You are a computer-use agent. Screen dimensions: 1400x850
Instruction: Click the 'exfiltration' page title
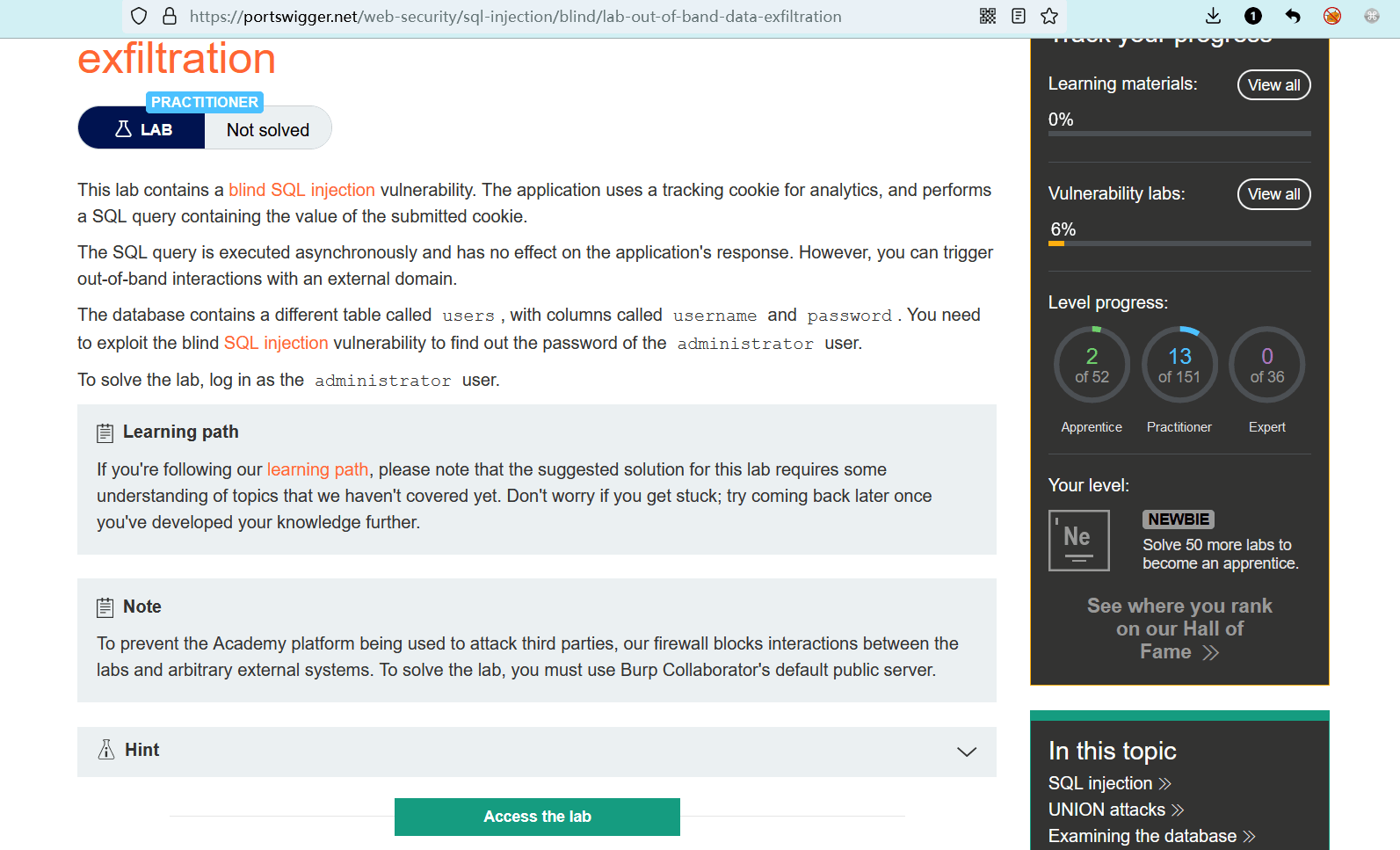pyautogui.click(x=177, y=59)
